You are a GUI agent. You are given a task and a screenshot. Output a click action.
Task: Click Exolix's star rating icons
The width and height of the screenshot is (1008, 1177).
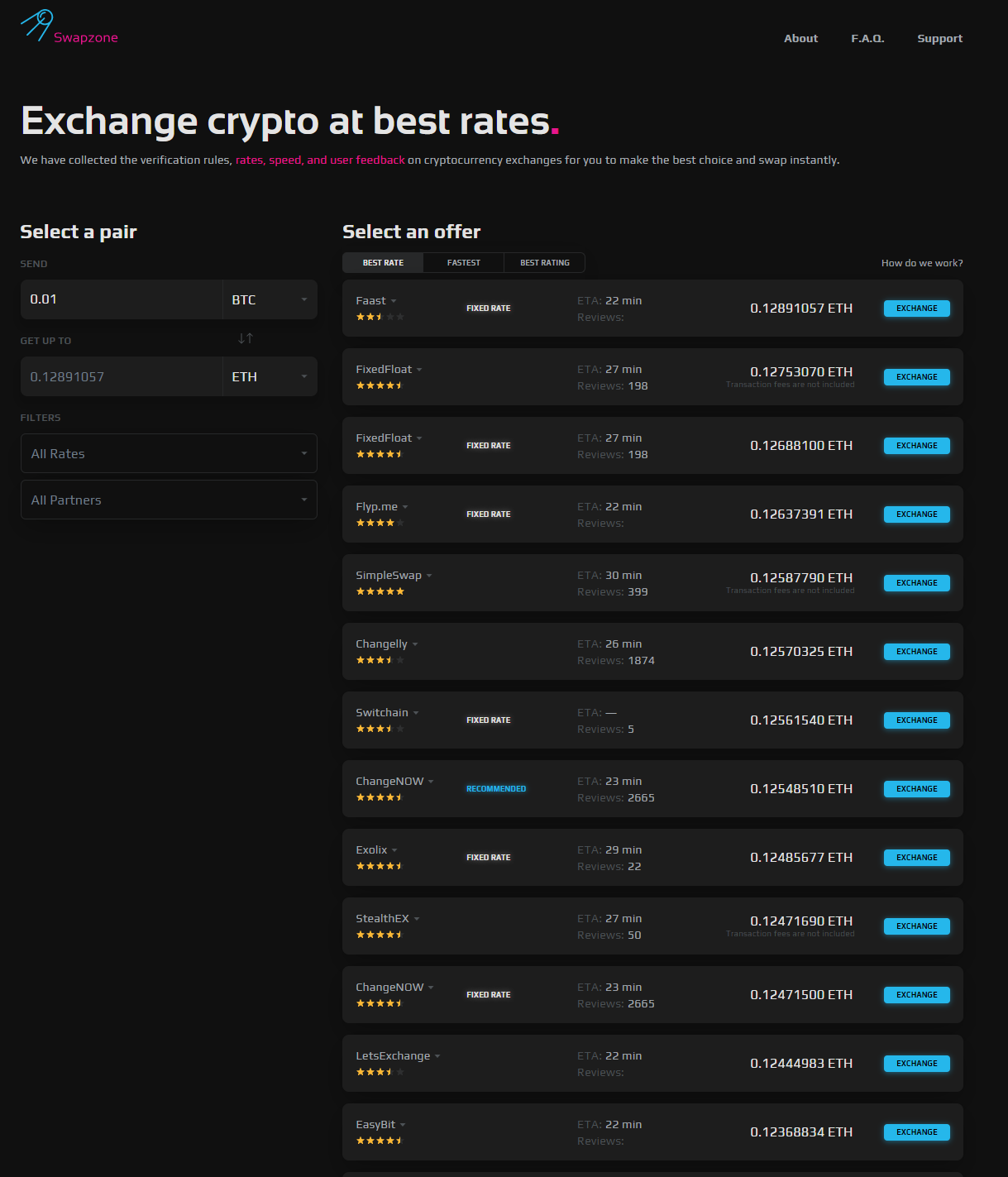[x=380, y=865]
